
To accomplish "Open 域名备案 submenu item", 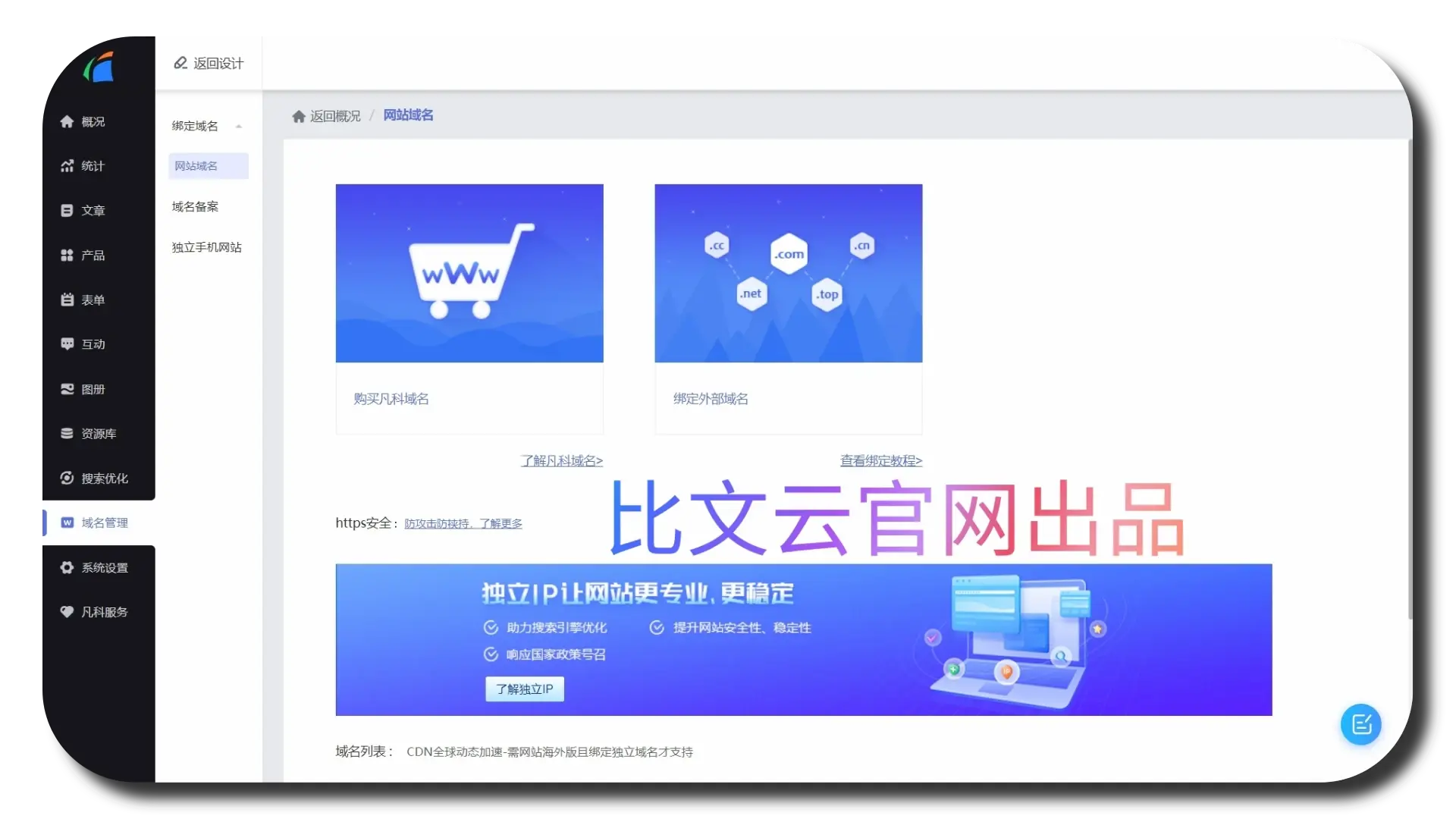I will 195,206.
